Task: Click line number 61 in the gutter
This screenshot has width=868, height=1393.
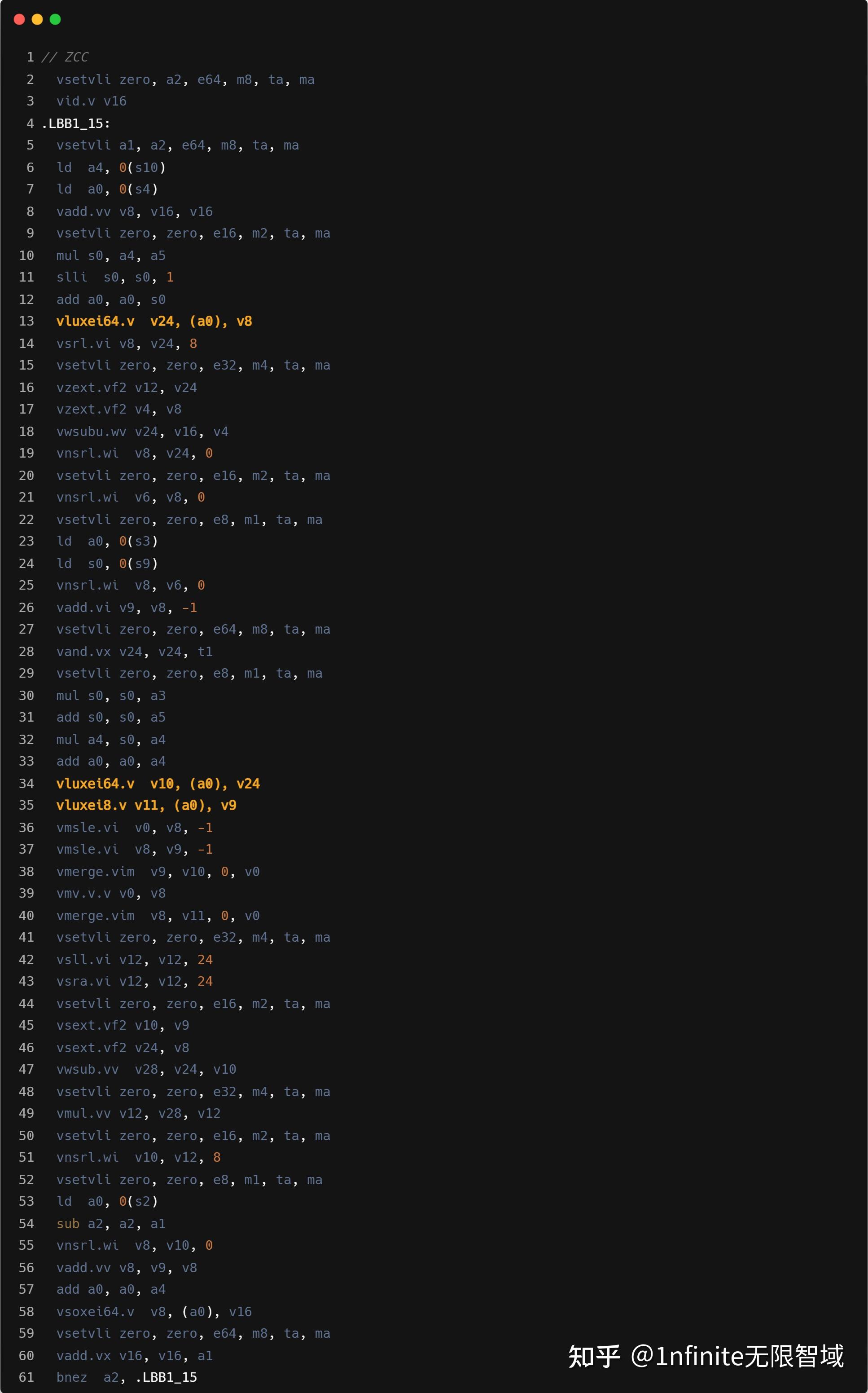Action: [26, 1377]
